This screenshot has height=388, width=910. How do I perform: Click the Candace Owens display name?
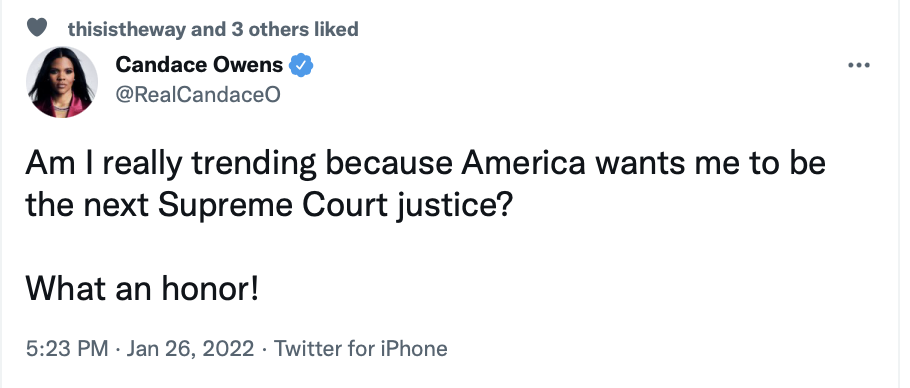[x=199, y=65]
